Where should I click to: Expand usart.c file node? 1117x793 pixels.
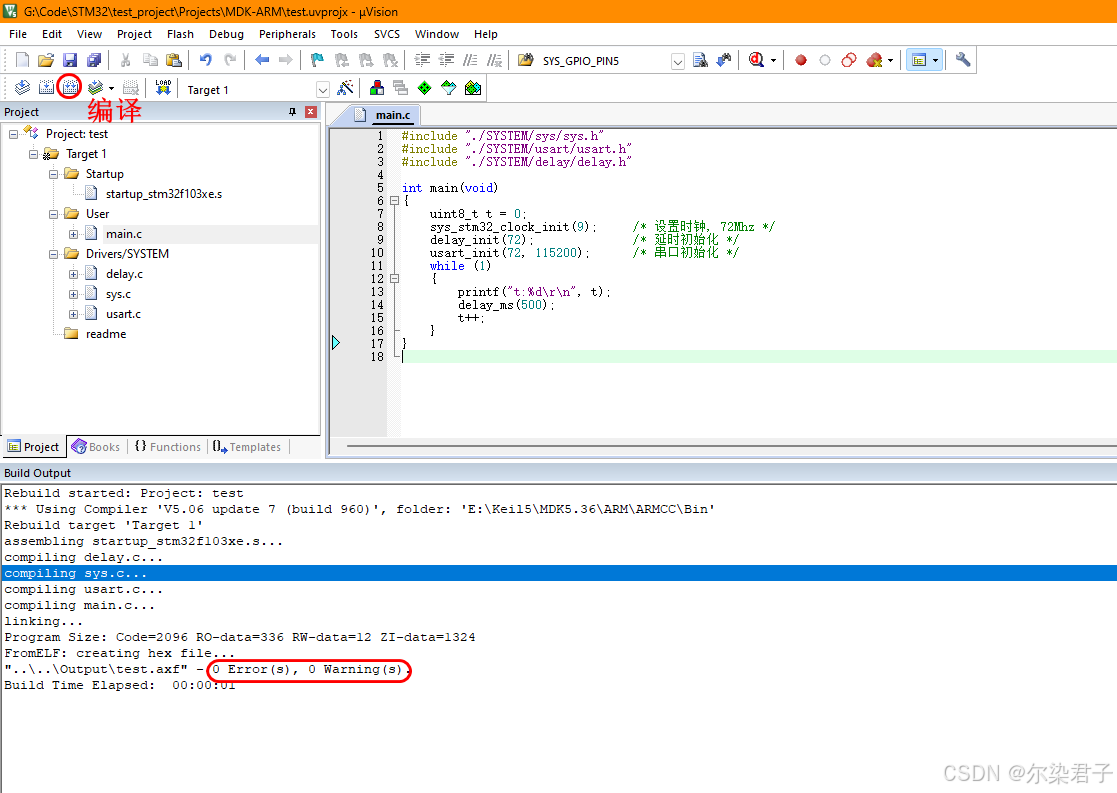[x=73, y=313]
